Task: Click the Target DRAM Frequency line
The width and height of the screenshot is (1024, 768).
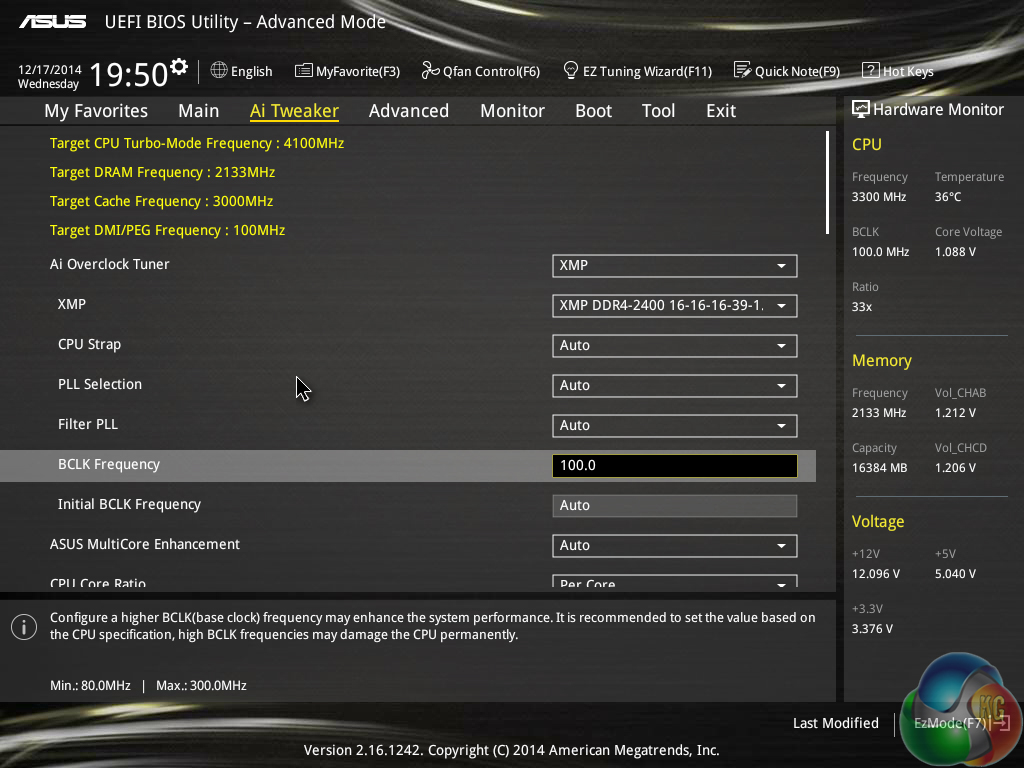Action: [162, 172]
